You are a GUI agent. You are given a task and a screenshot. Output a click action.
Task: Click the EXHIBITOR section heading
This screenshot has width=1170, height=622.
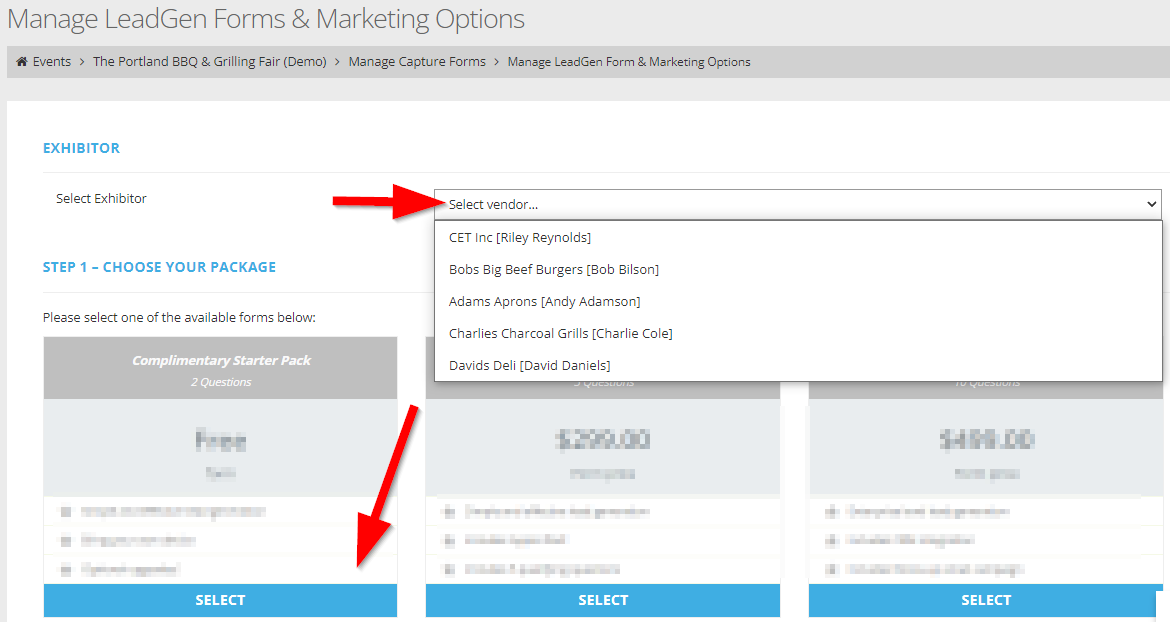click(x=81, y=148)
